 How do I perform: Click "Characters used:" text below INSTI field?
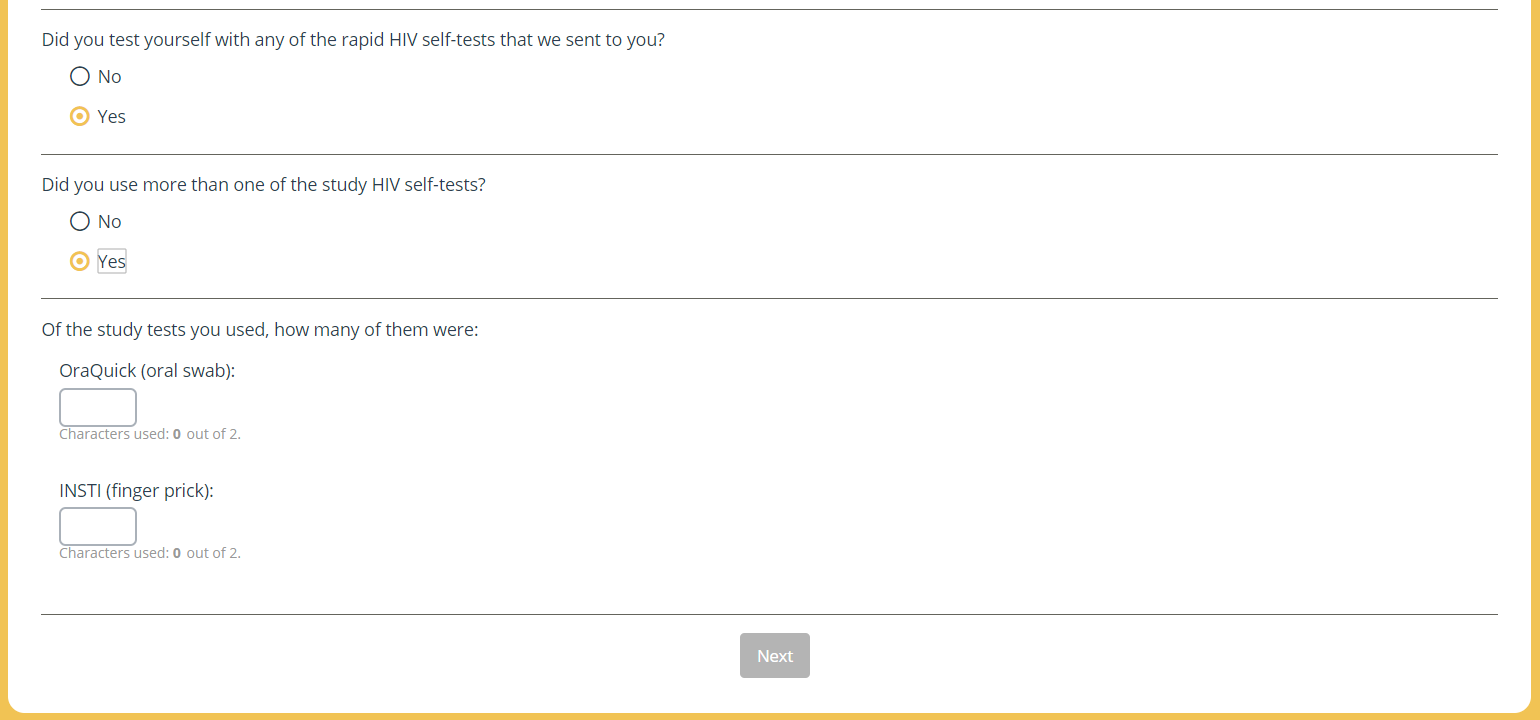coord(114,554)
